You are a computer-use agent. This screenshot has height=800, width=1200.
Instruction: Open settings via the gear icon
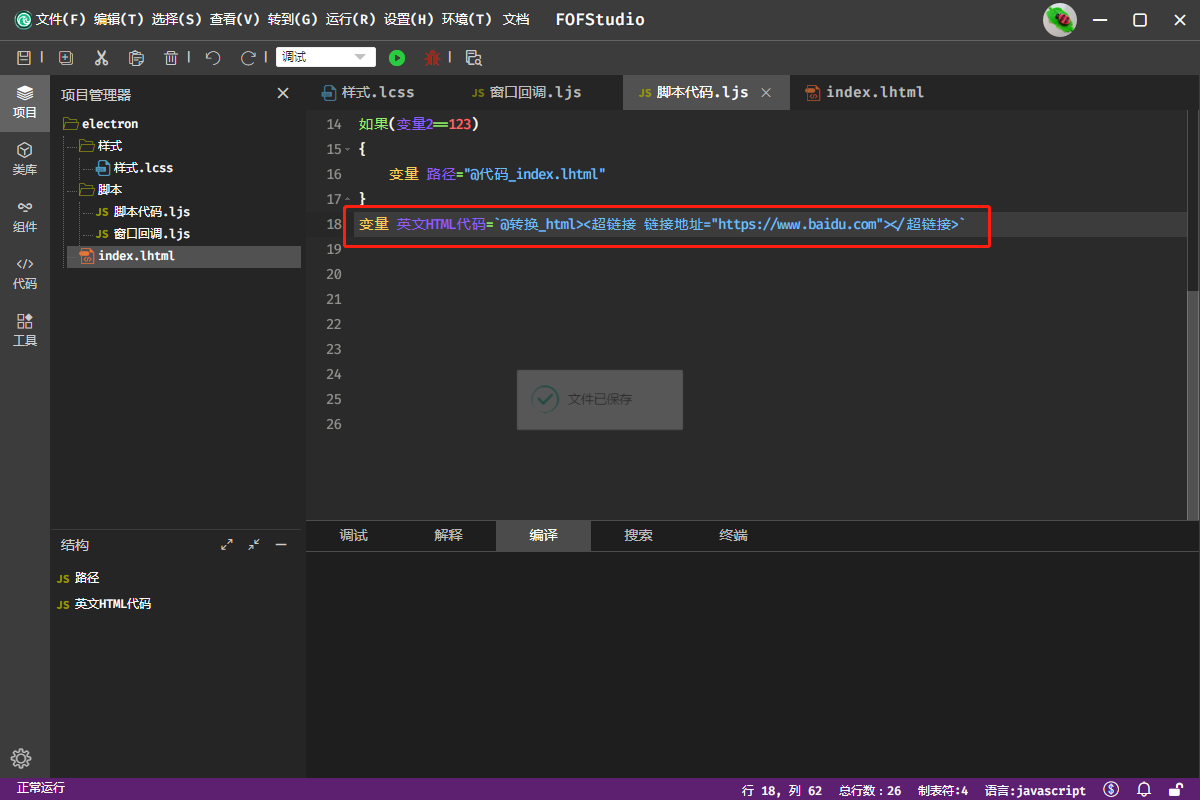coord(21,758)
